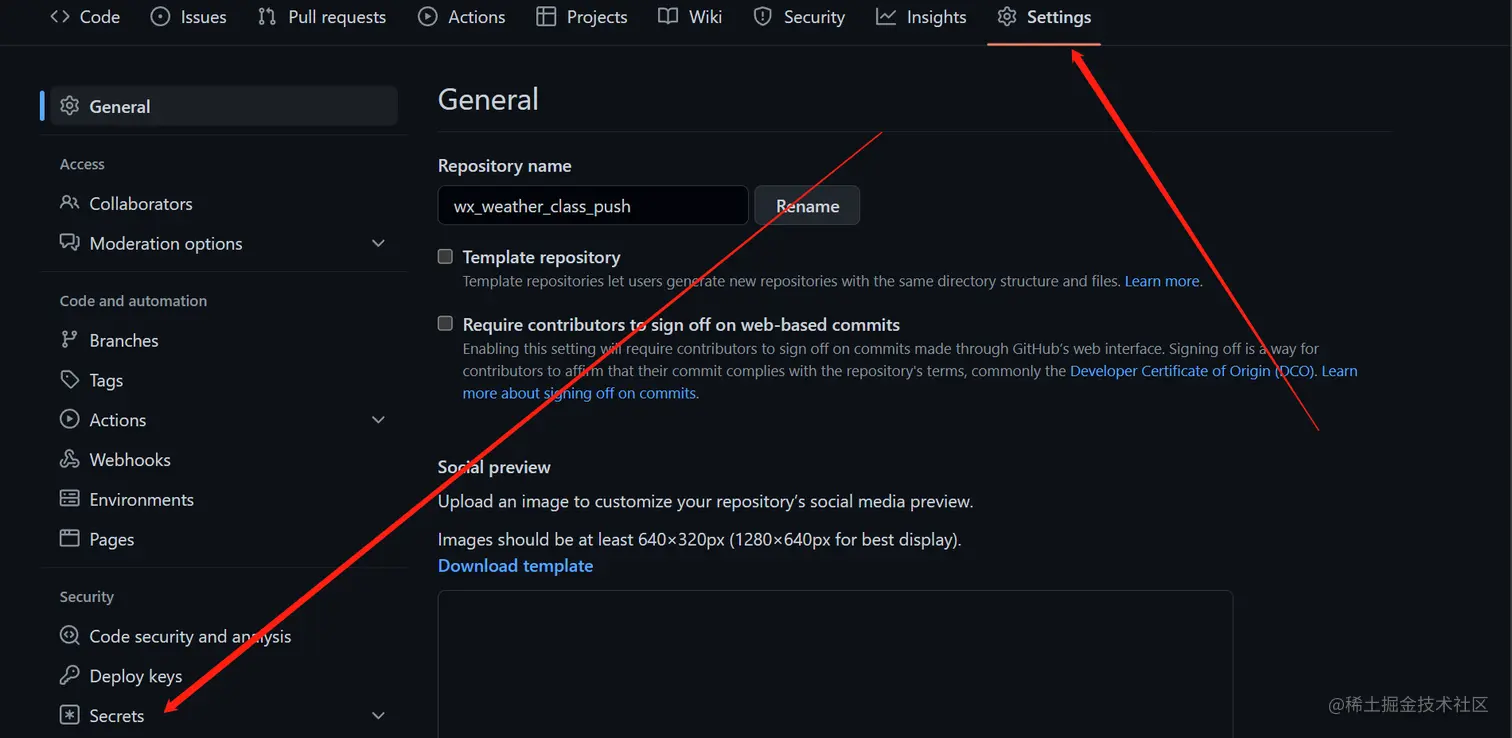
Task: Click the Deploy keys key icon
Action: (x=69, y=676)
